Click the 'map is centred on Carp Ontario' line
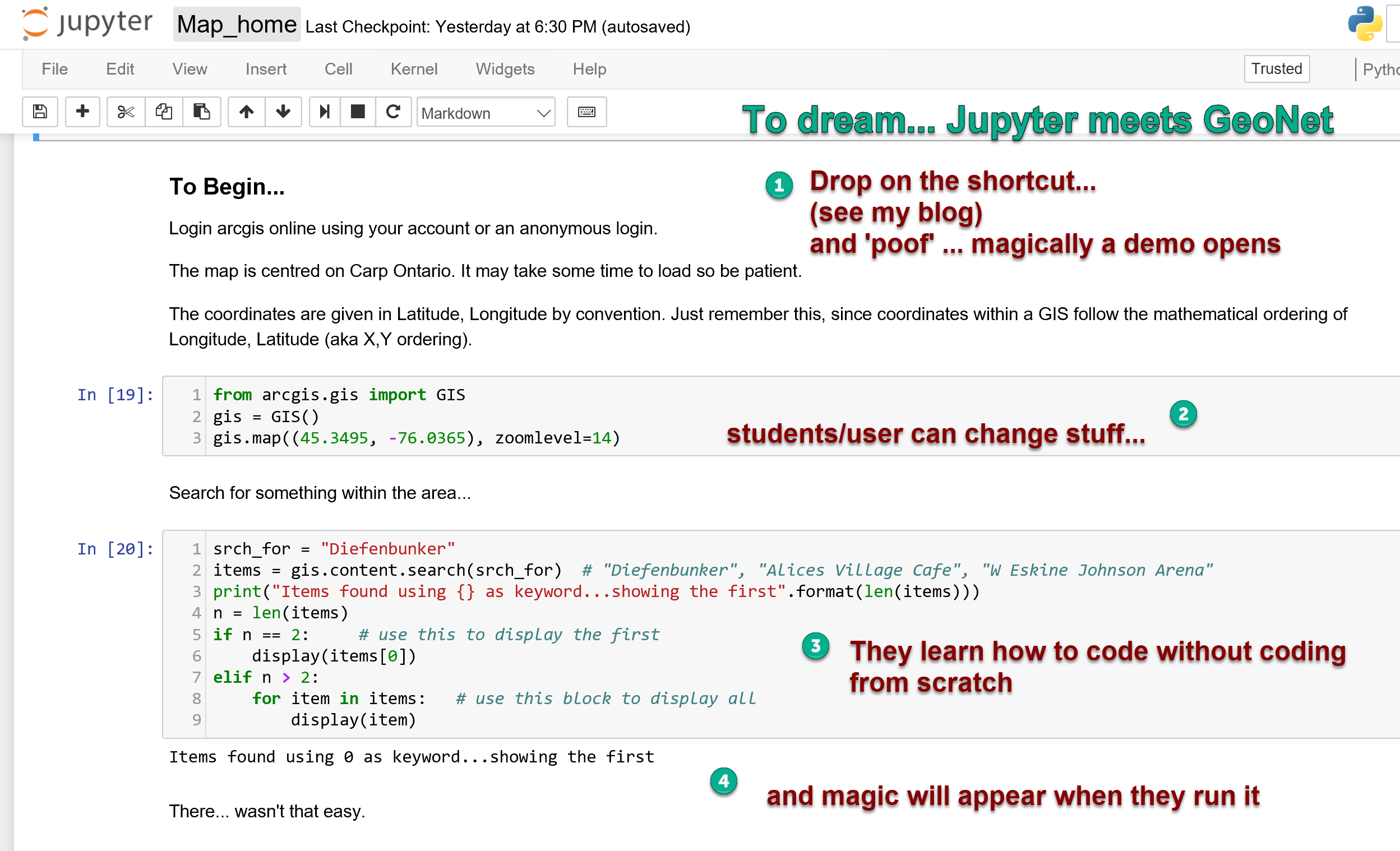 pos(485,271)
